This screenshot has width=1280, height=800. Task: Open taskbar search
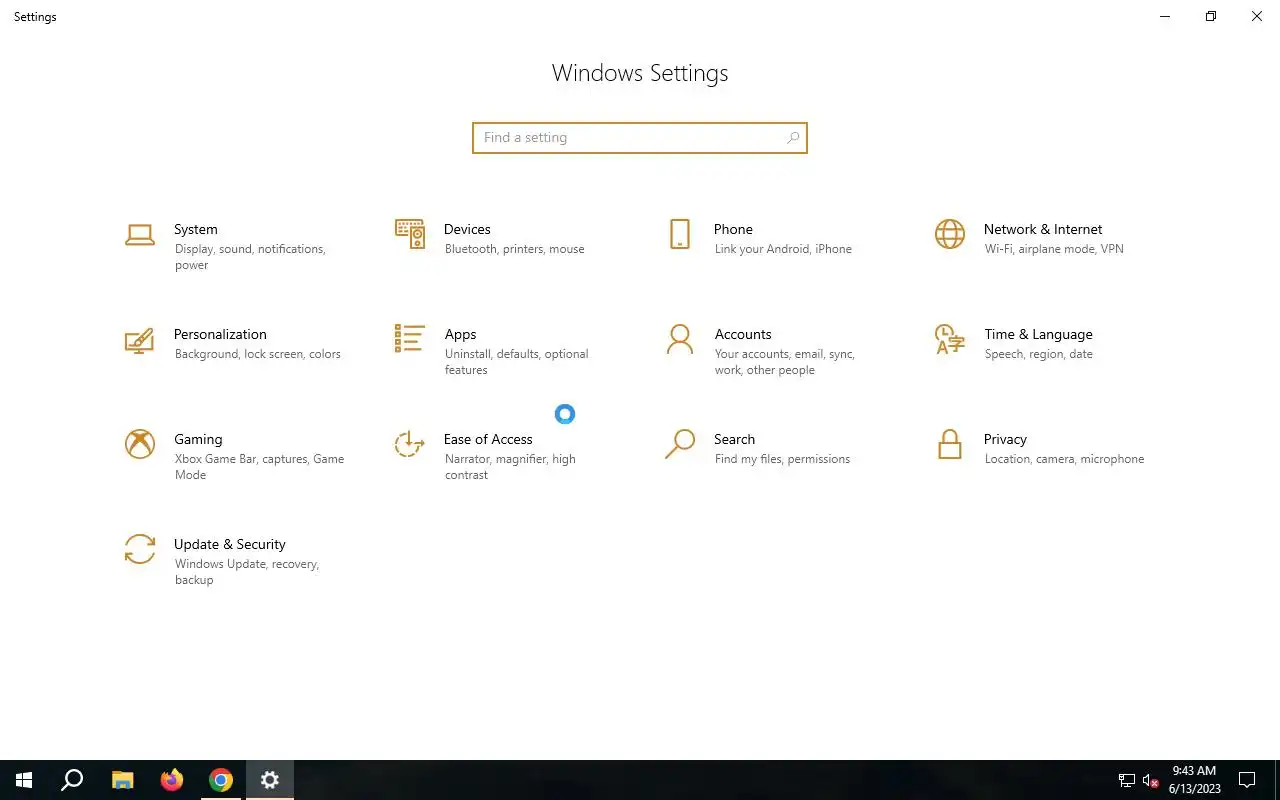point(72,780)
